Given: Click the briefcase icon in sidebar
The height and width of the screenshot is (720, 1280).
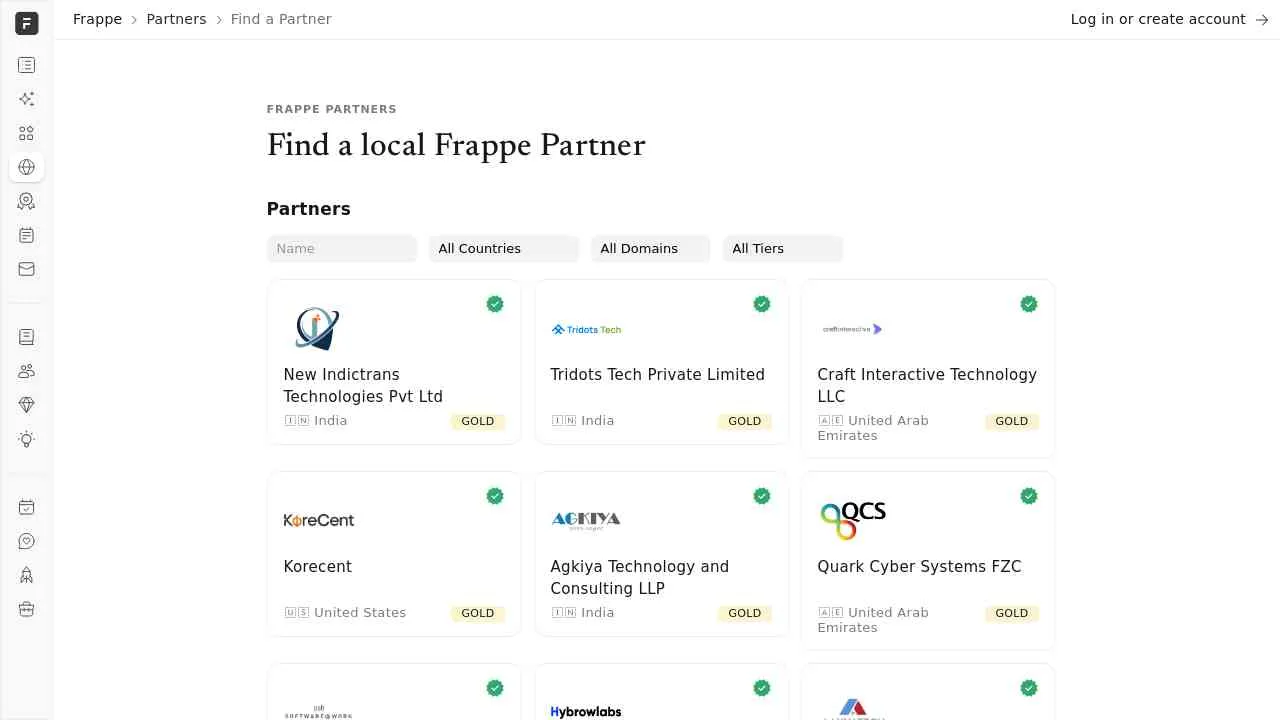Looking at the screenshot, I should [27, 609].
